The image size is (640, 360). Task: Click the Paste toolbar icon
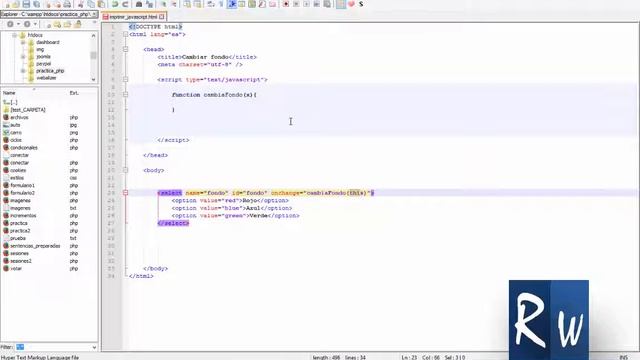coord(101,4)
